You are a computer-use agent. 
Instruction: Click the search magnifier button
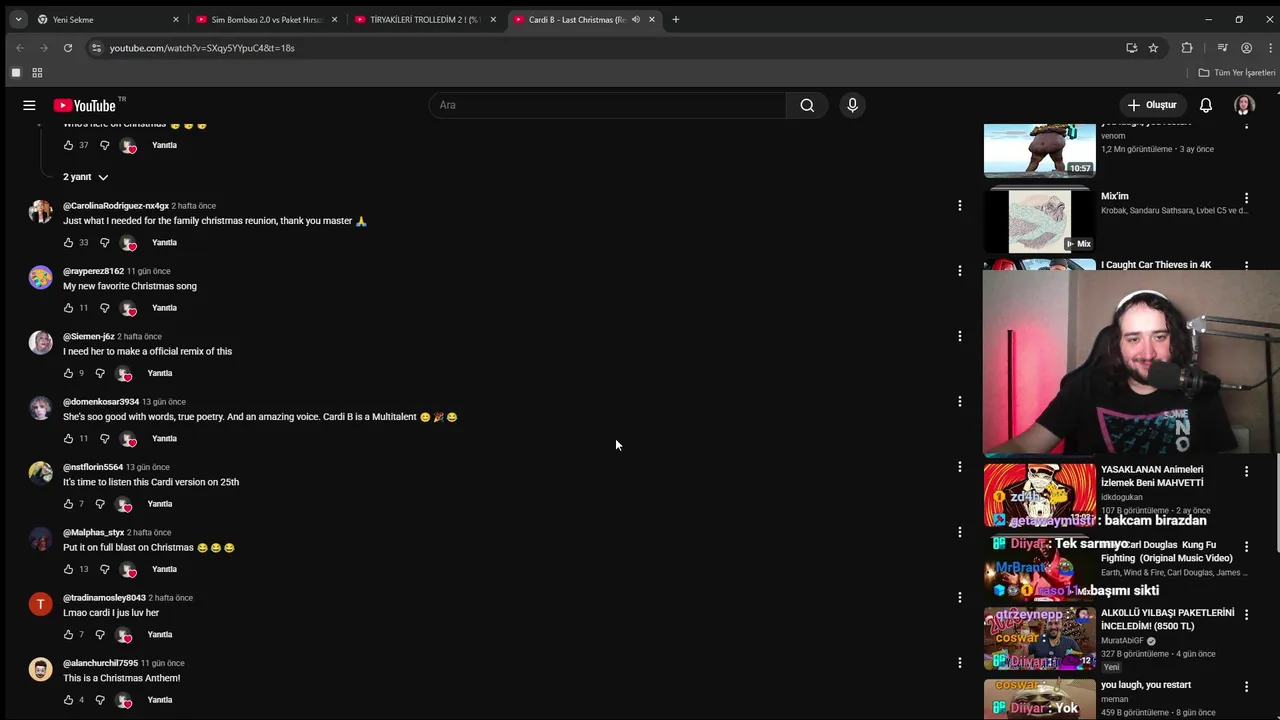click(807, 105)
